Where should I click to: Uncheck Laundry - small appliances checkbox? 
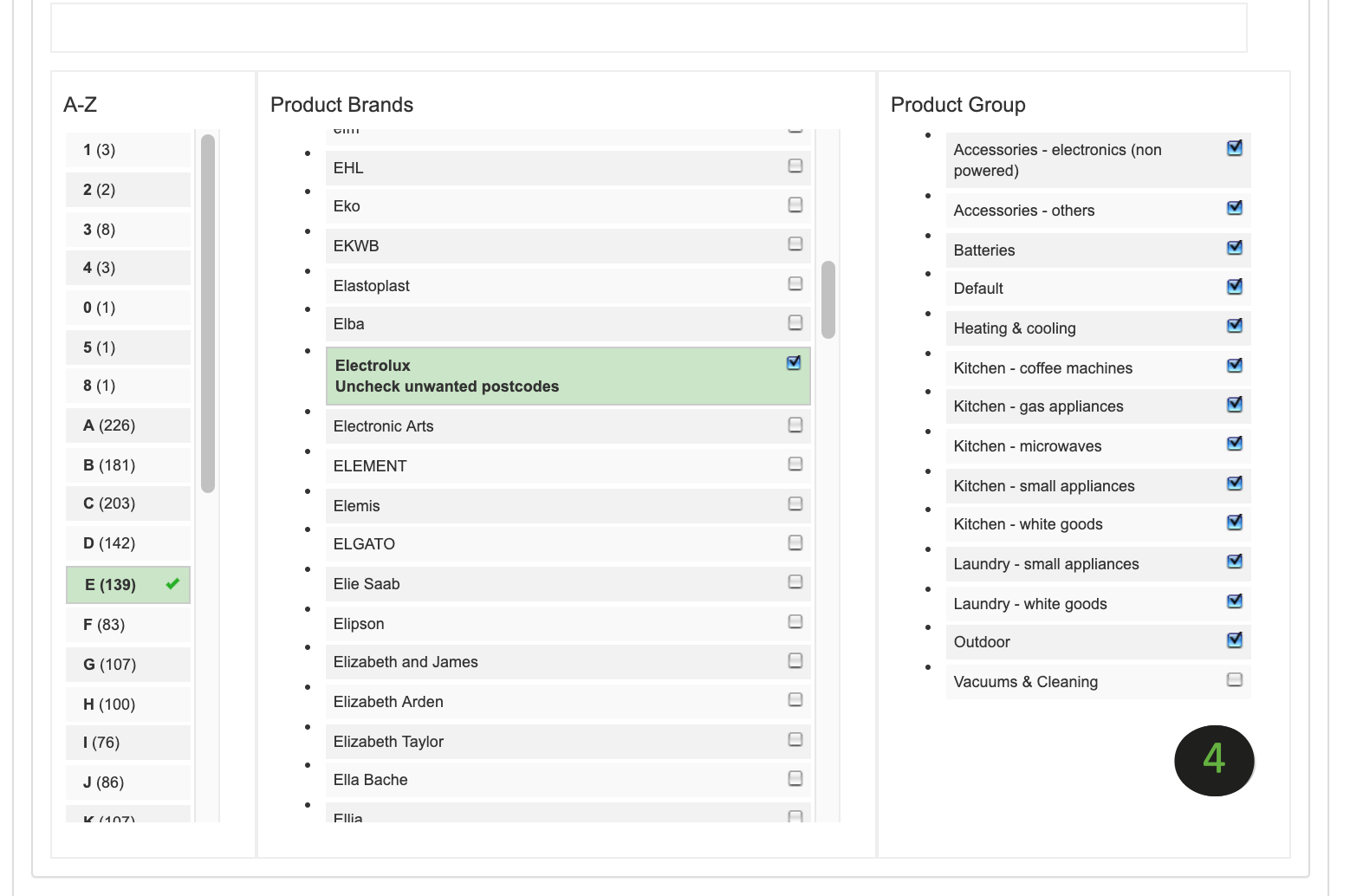click(1235, 562)
